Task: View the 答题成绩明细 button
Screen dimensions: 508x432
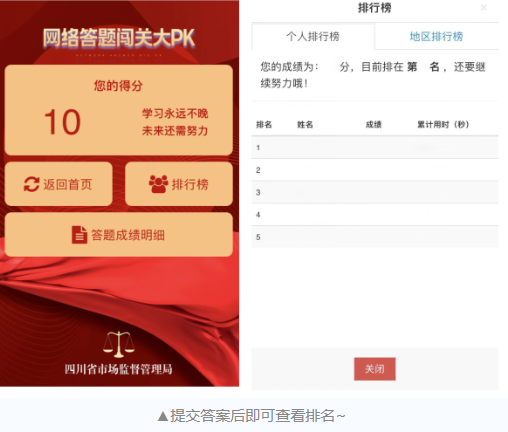Action: [x=119, y=235]
